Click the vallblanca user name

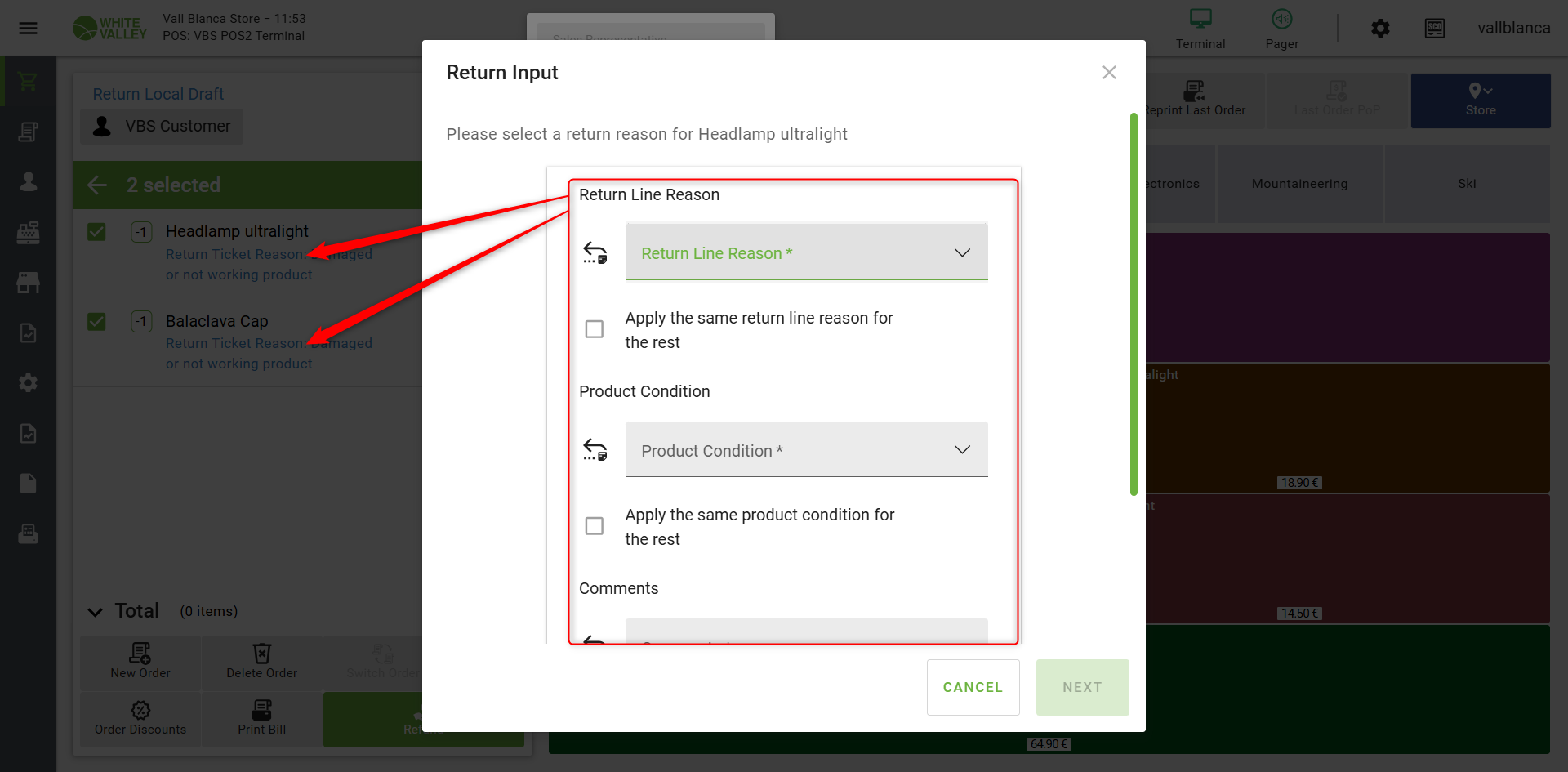tap(1513, 28)
